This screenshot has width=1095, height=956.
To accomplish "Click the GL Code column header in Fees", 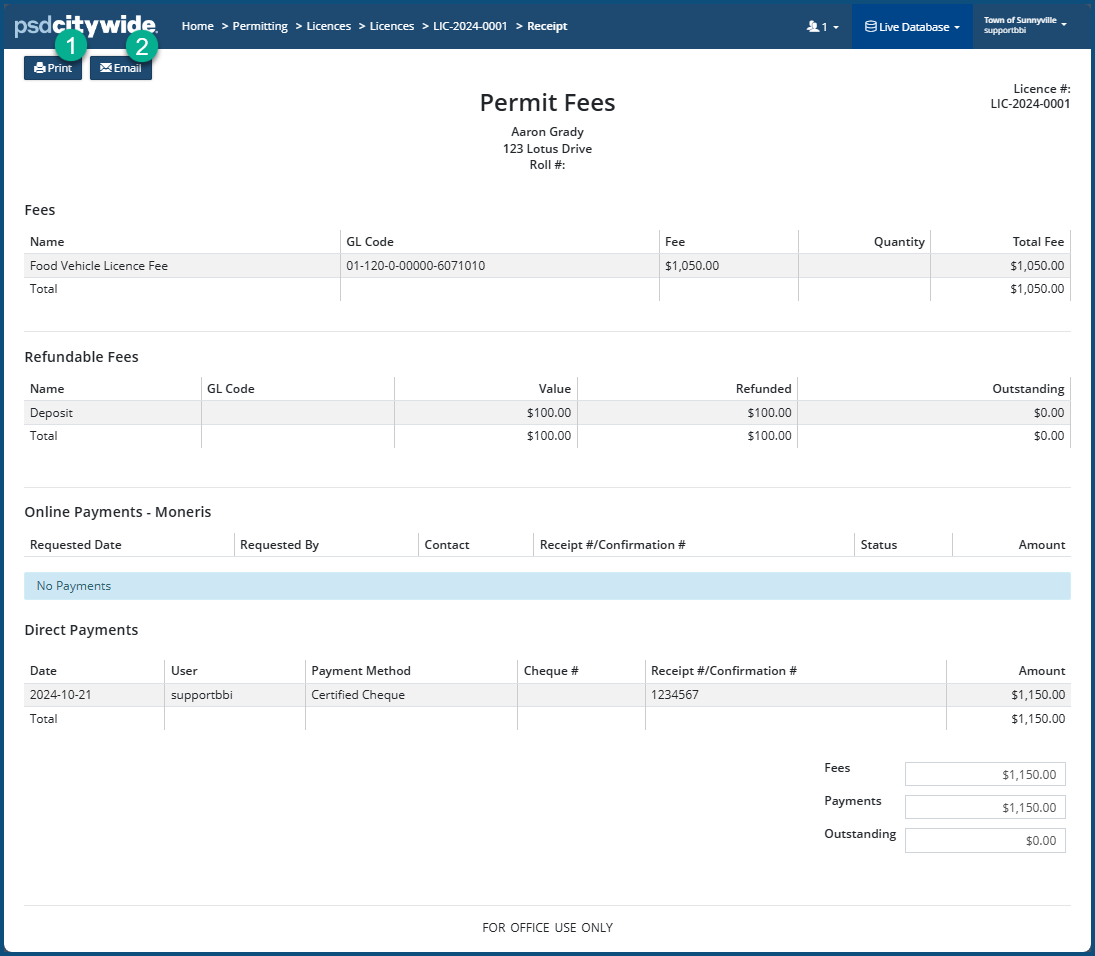I will coord(369,242).
